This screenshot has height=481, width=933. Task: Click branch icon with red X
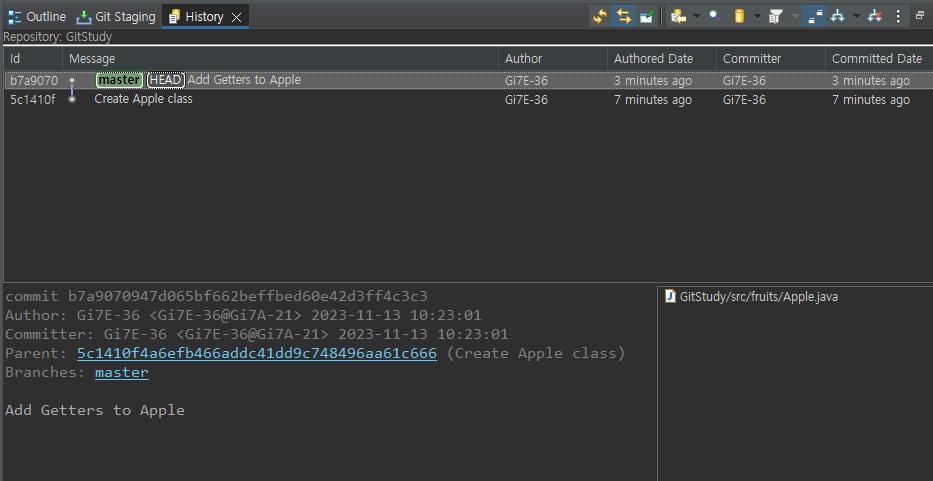pyautogui.click(x=874, y=17)
